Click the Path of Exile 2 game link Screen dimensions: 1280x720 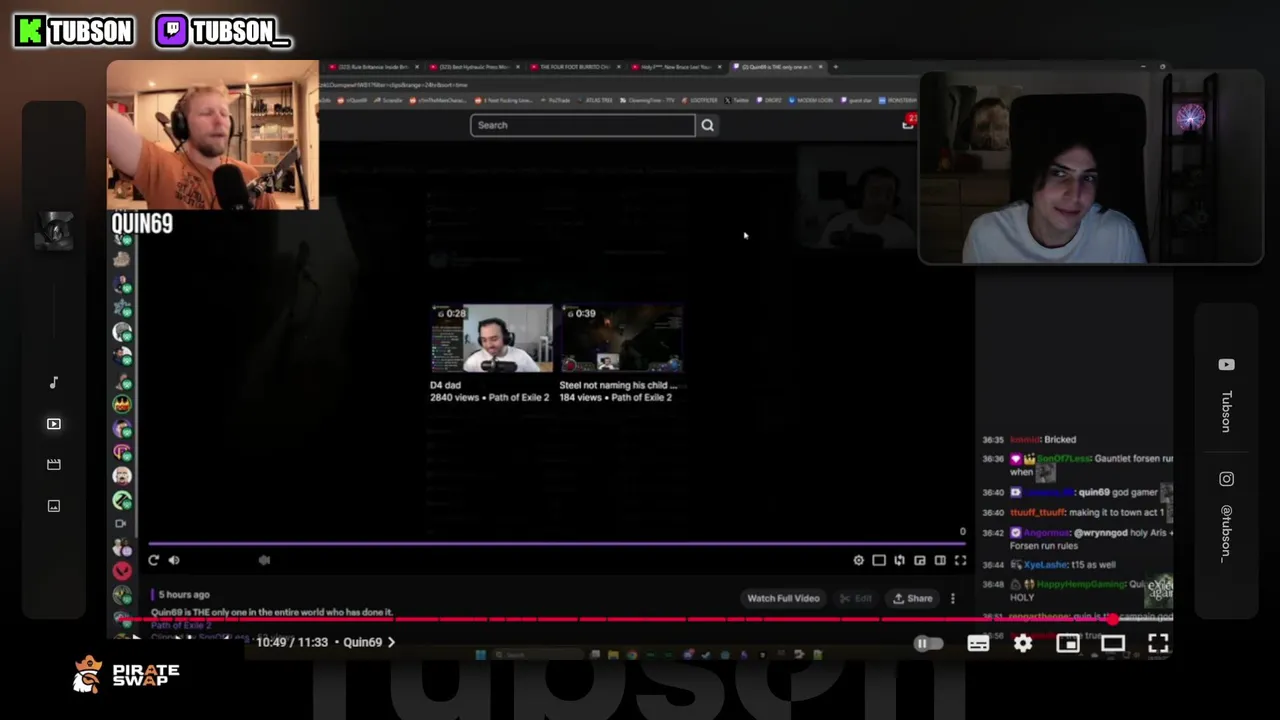coord(181,625)
